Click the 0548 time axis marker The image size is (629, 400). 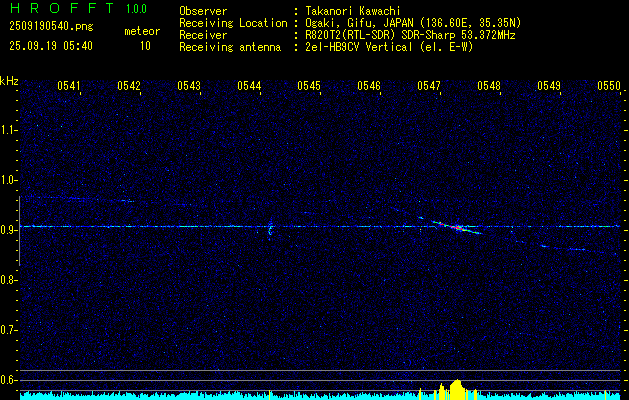(489, 85)
